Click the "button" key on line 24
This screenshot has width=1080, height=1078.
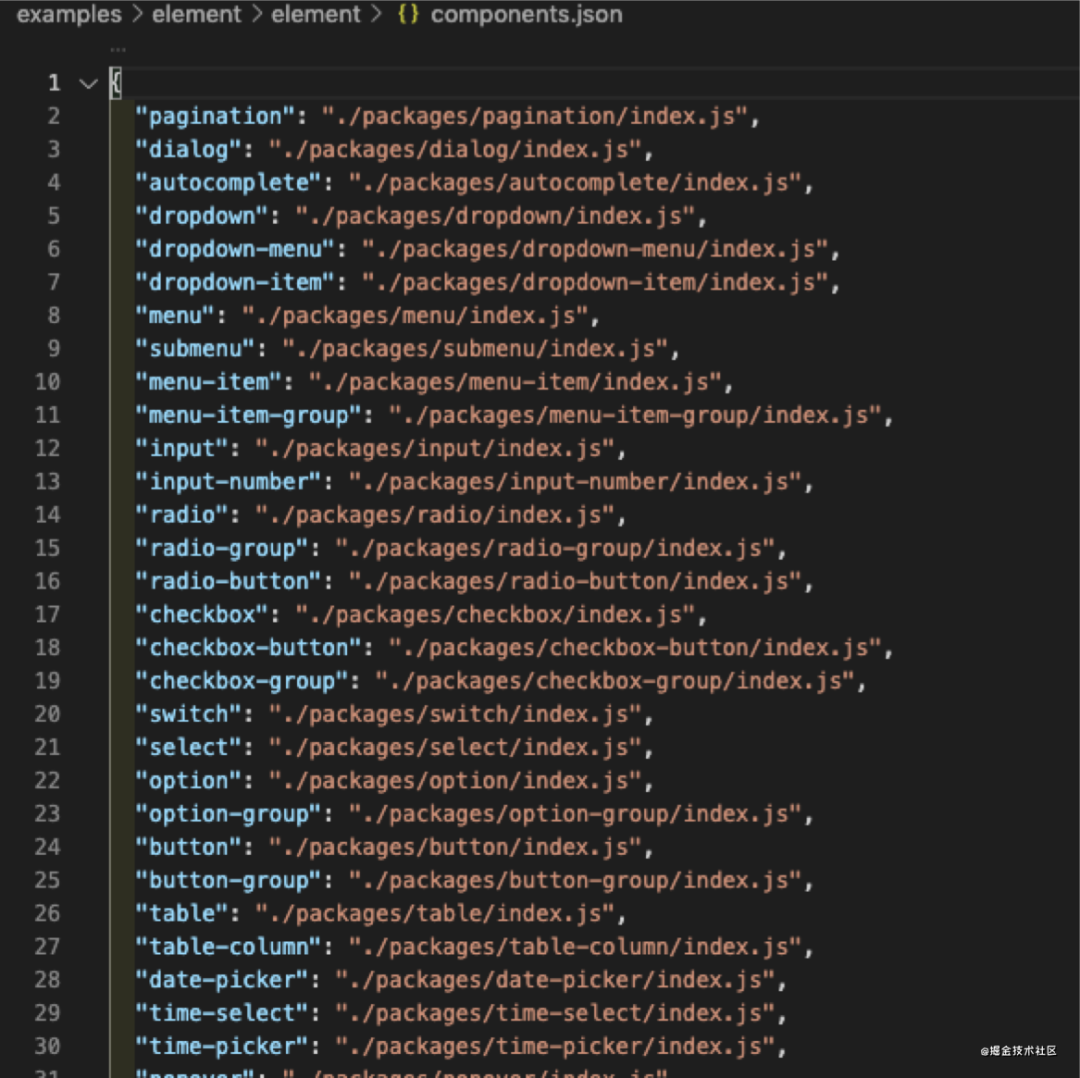click(x=189, y=847)
